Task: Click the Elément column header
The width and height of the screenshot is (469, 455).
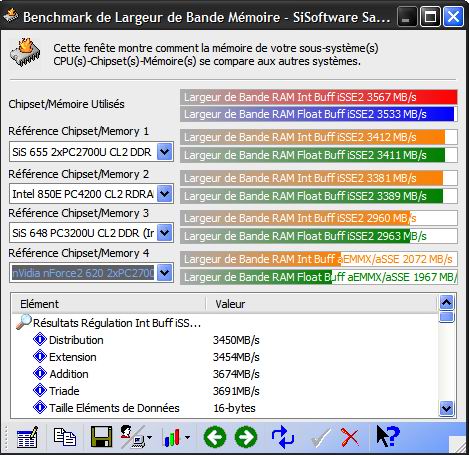Action: 109,304
